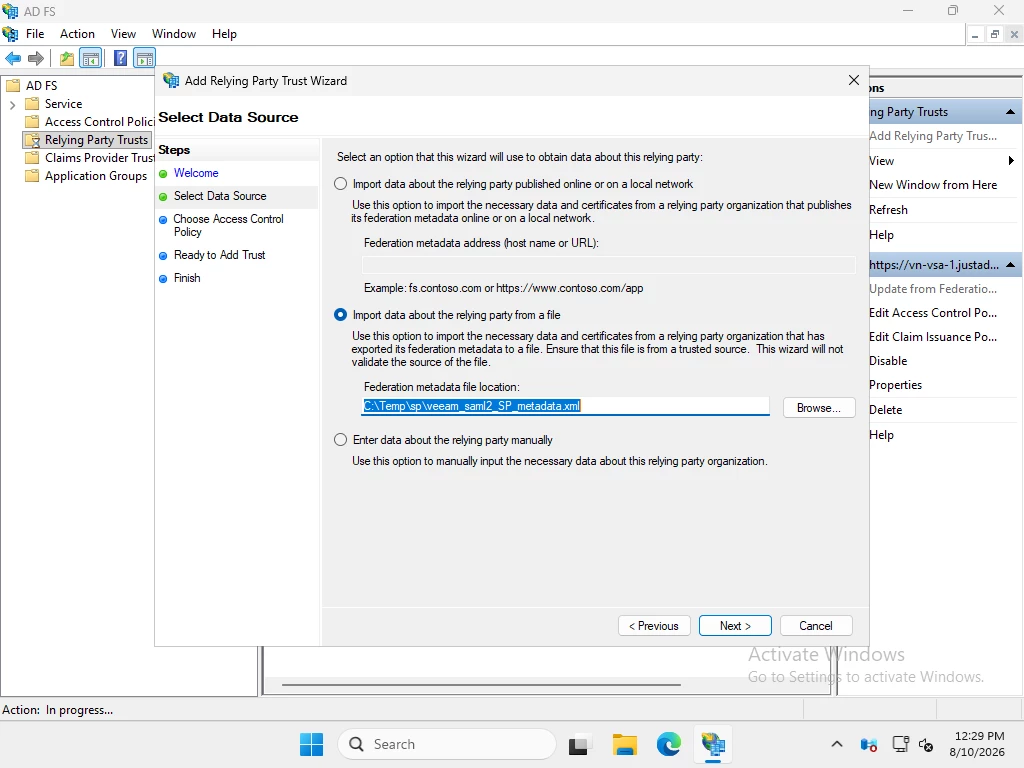Click the wizard title bar AD FS icon
This screenshot has height=768, width=1024.
[x=171, y=80]
